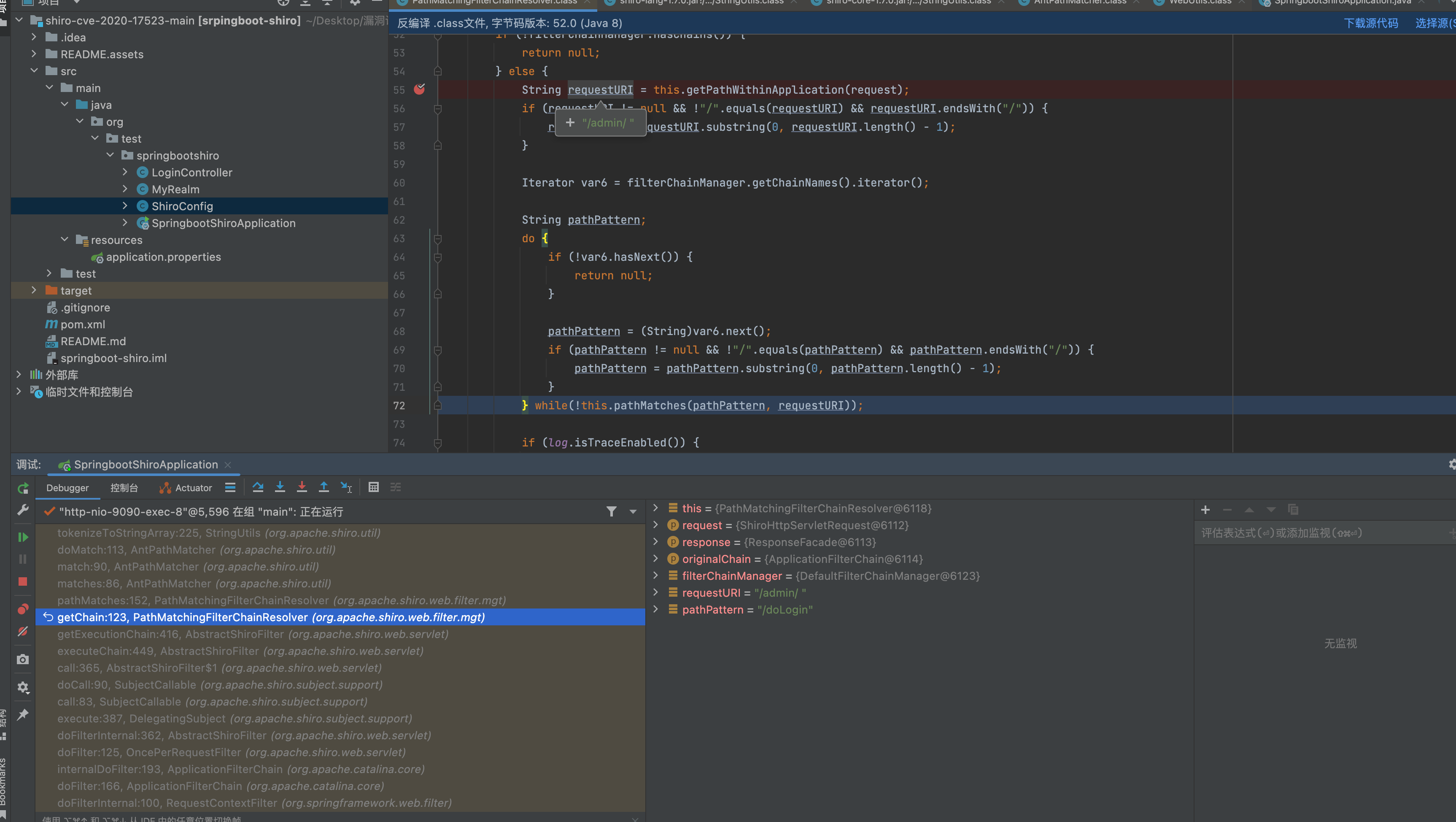
Task: Expand the .idea folder
Action: [x=34, y=37]
